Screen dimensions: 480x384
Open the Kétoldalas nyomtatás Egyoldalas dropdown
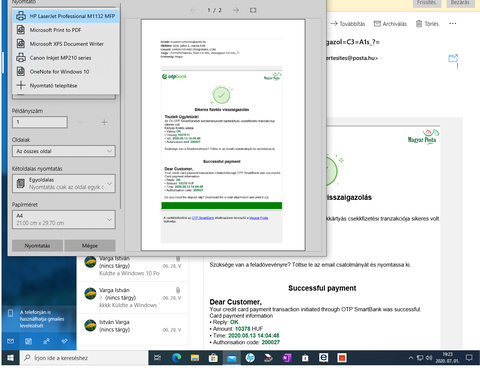click(x=64, y=183)
